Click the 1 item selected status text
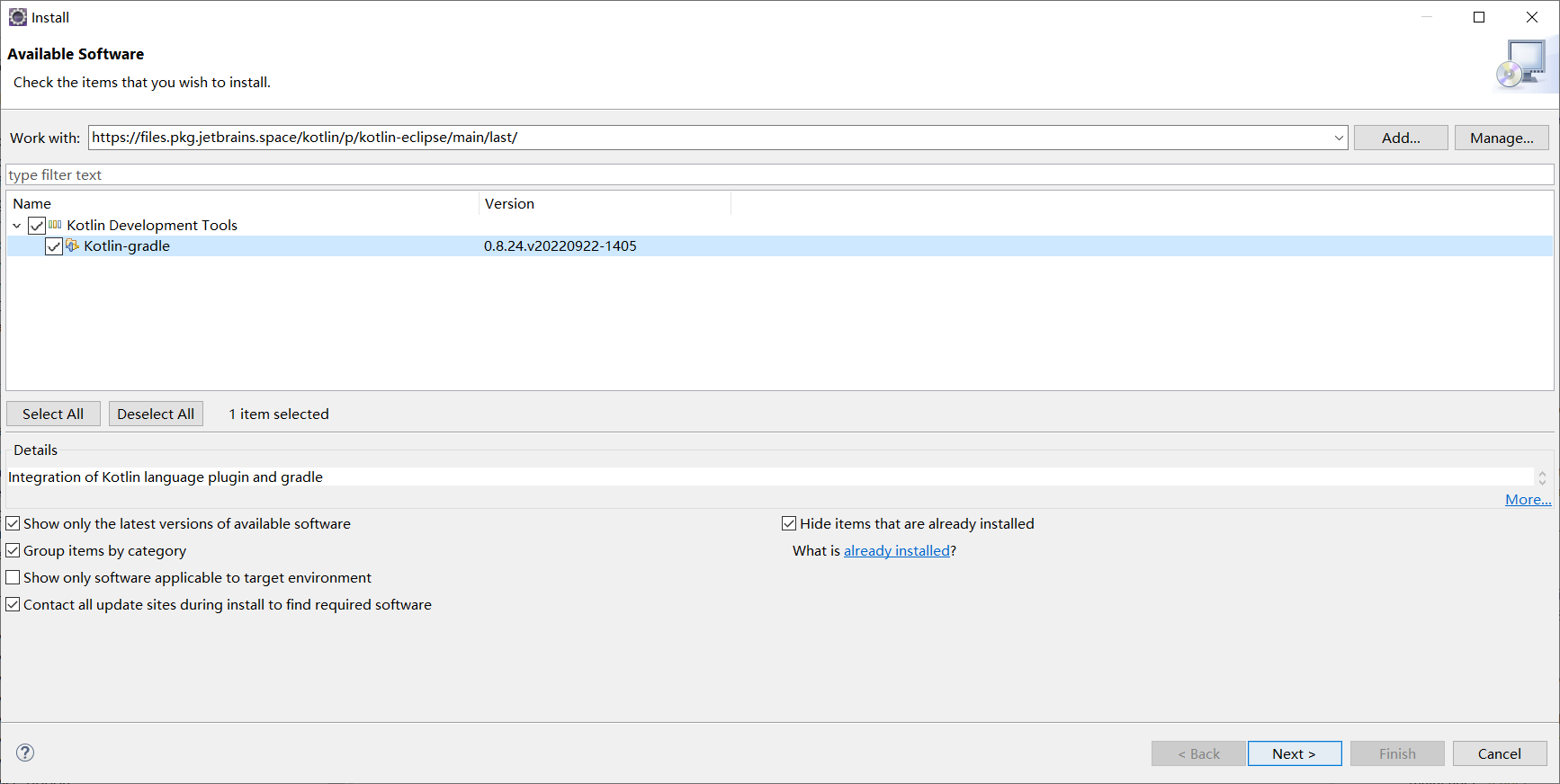The height and width of the screenshot is (784, 1560). (279, 414)
